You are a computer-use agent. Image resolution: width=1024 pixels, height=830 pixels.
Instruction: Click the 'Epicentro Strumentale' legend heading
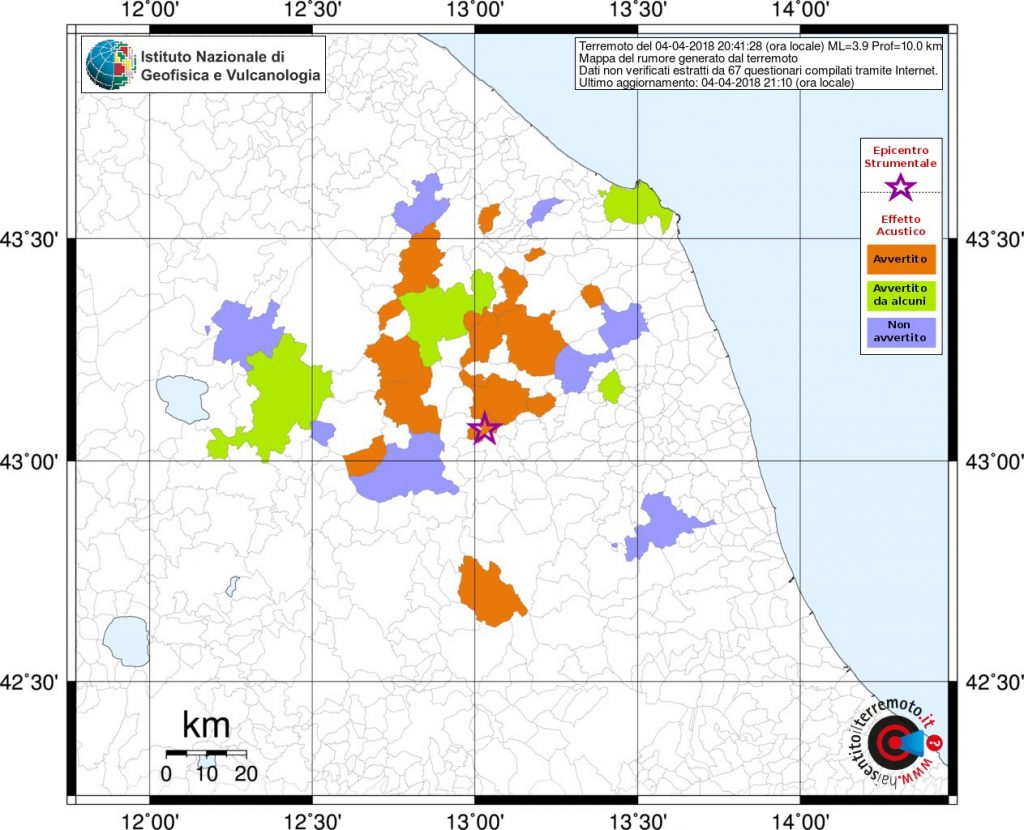click(901, 157)
